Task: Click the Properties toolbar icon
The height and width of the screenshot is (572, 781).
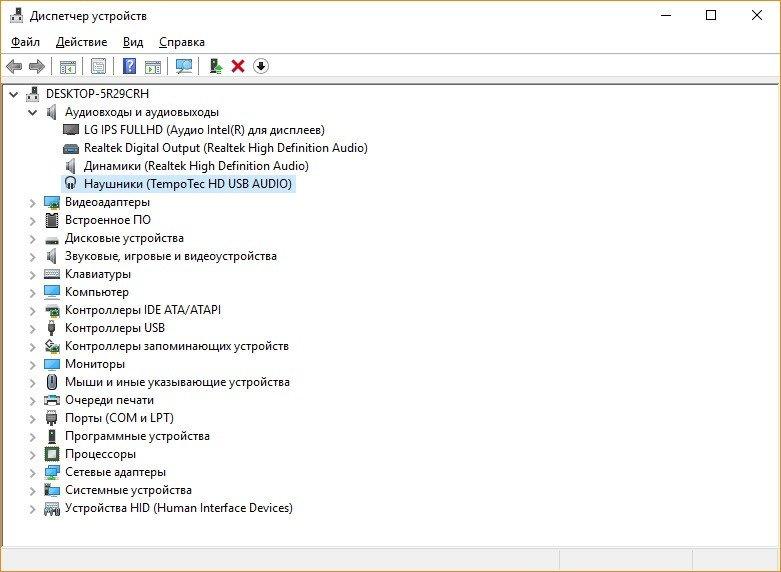Action: pos(98,66)
